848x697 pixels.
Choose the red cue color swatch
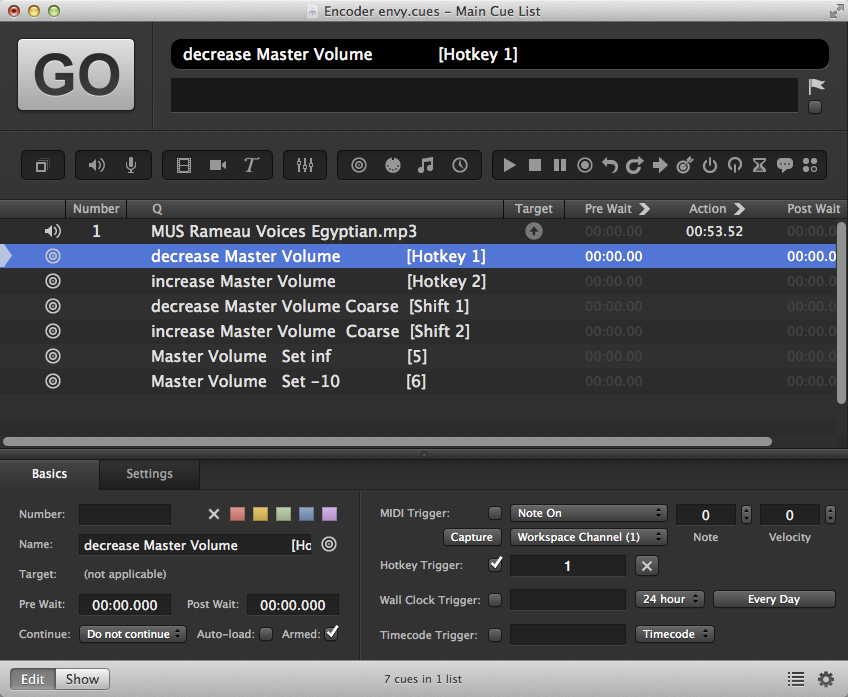[x=237, y=514]
